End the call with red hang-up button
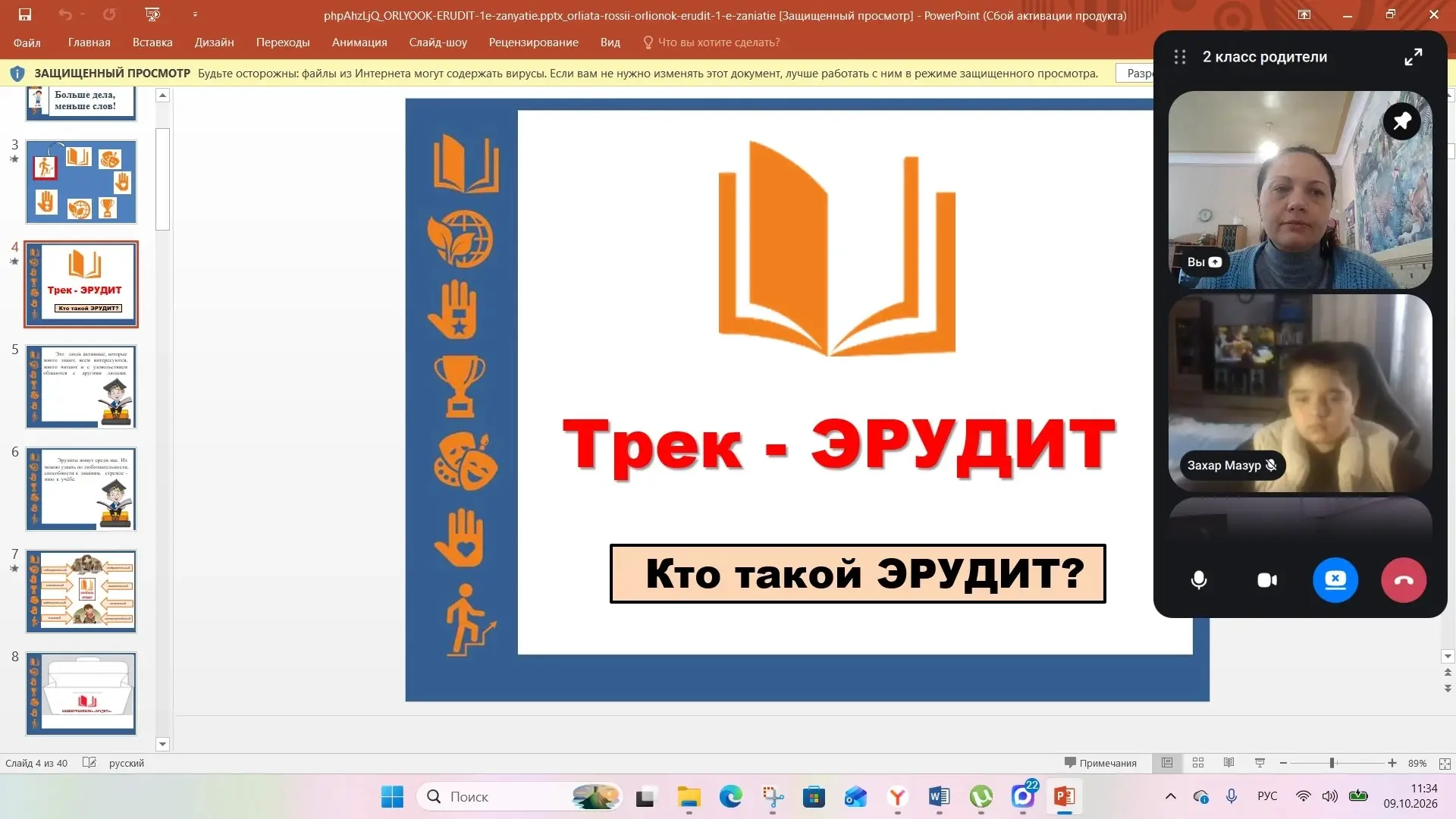Screen dimensions: 1456x819 pos(1404,580)
